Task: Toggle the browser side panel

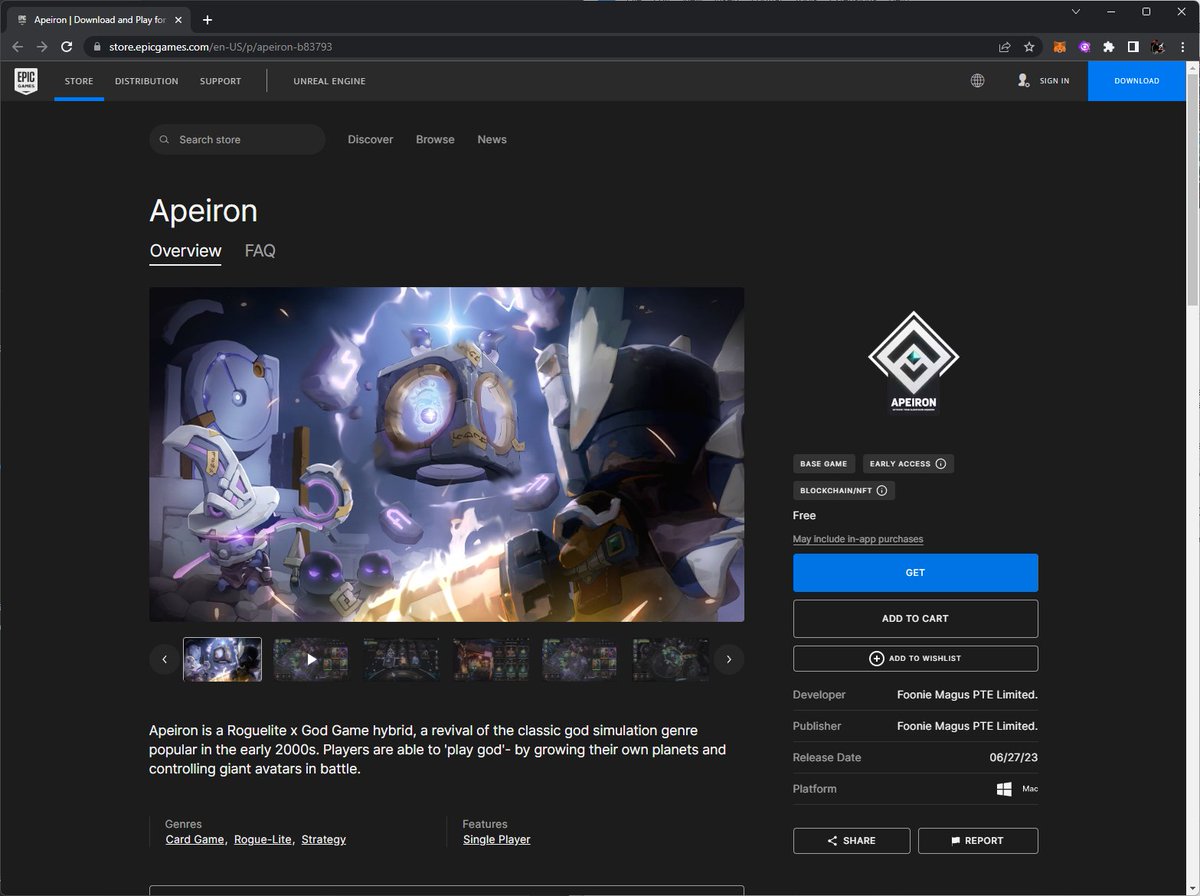Action: [x=1133, y=47]
